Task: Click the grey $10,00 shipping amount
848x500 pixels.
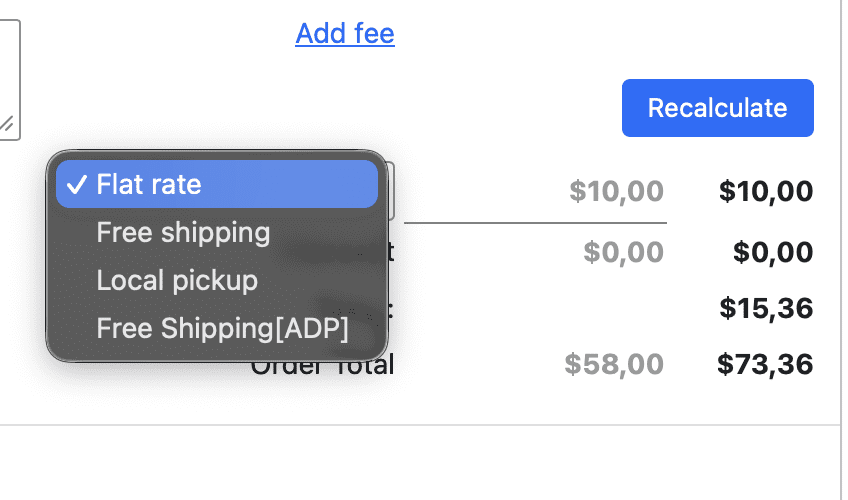Action: click(x=616, y=190)
